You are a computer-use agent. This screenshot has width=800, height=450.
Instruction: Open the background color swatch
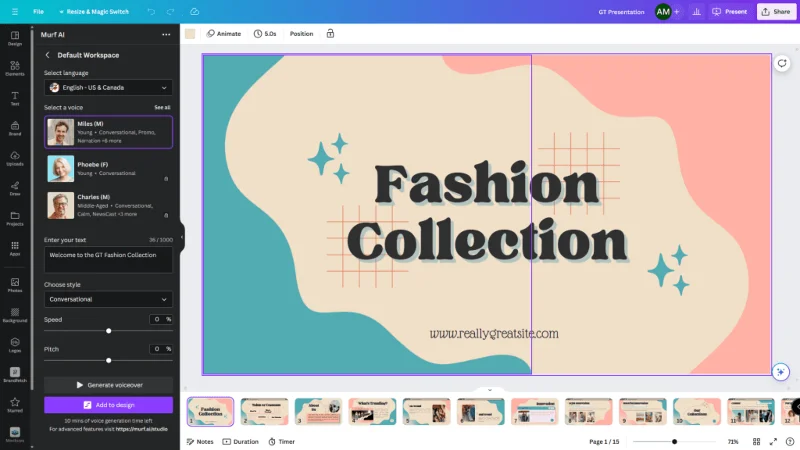coord(190,34)
